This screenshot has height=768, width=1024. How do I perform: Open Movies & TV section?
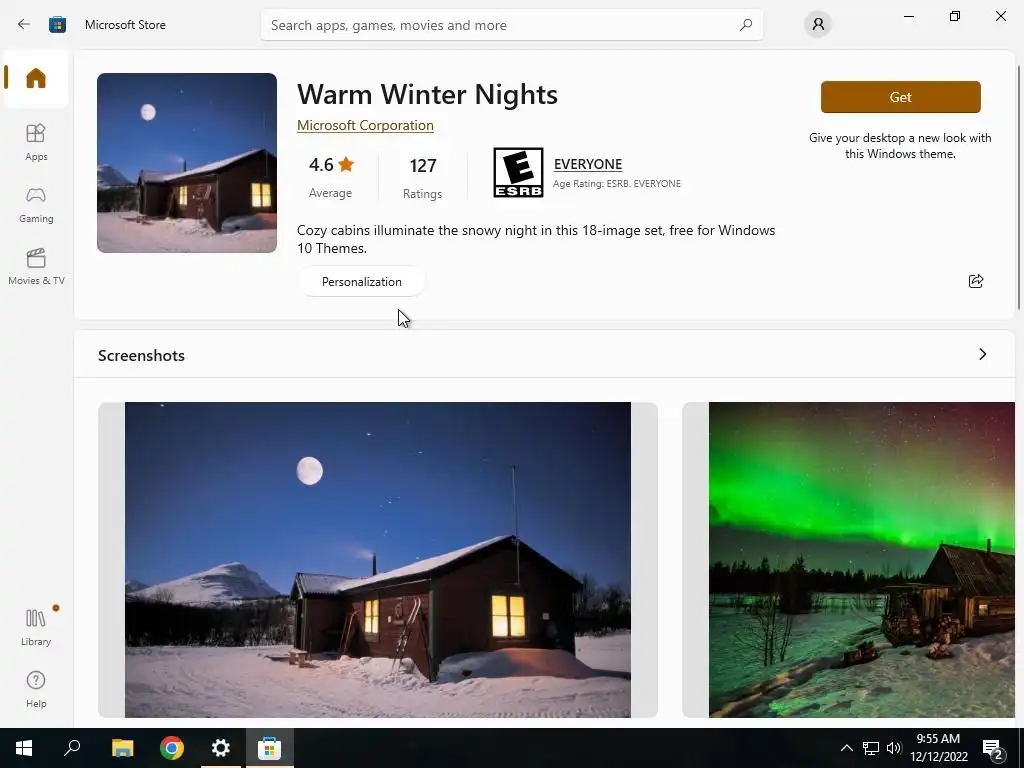pos(36,266)
